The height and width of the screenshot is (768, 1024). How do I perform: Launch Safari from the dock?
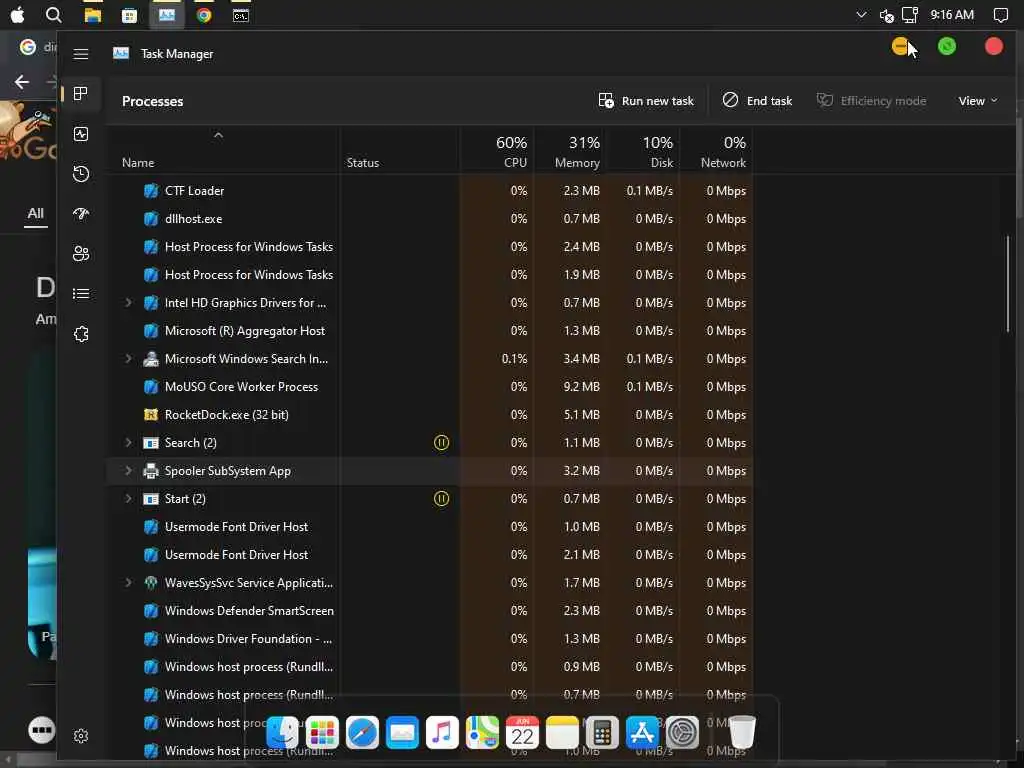coord(362,732)
